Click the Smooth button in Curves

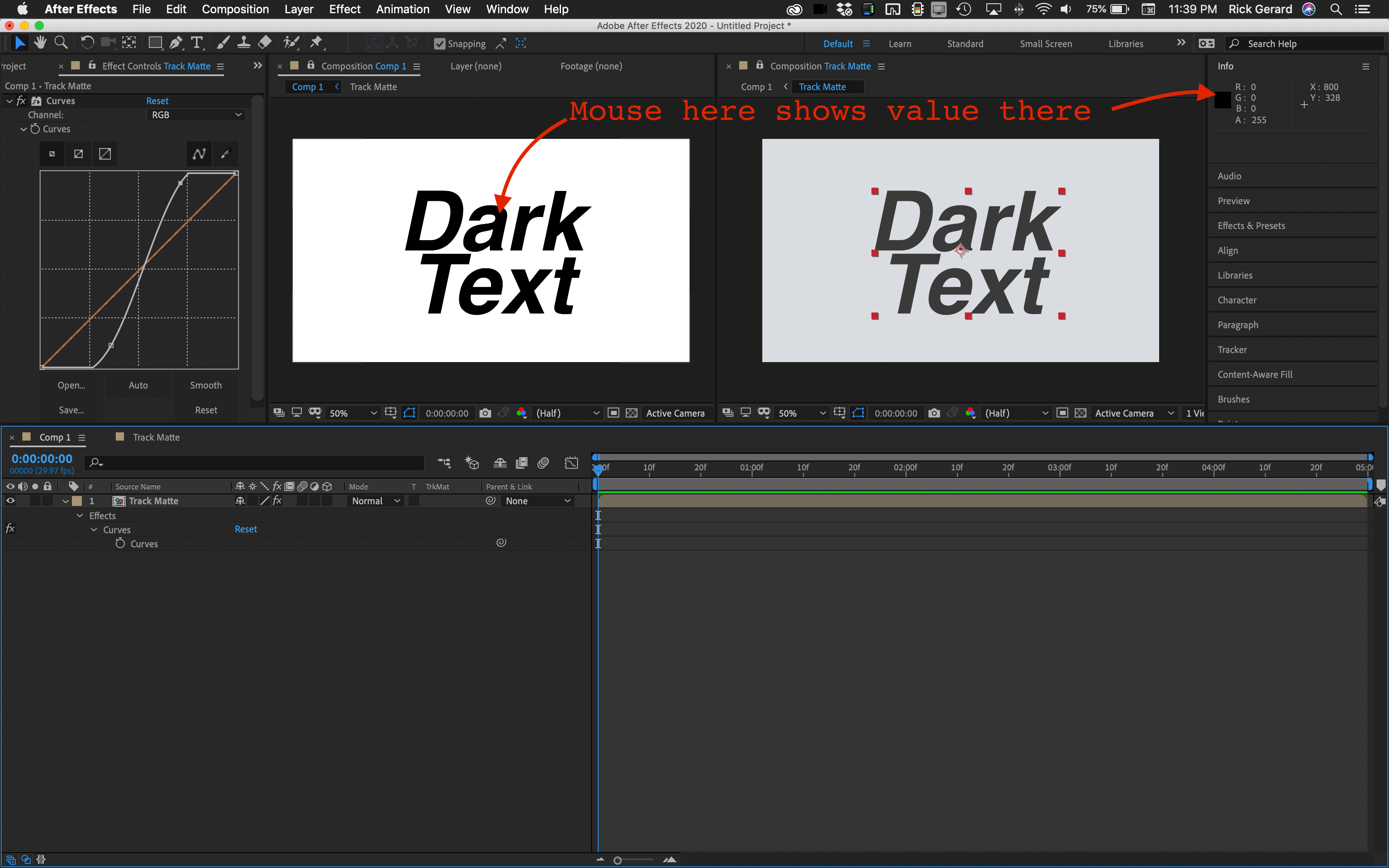(x=205, y=385)
